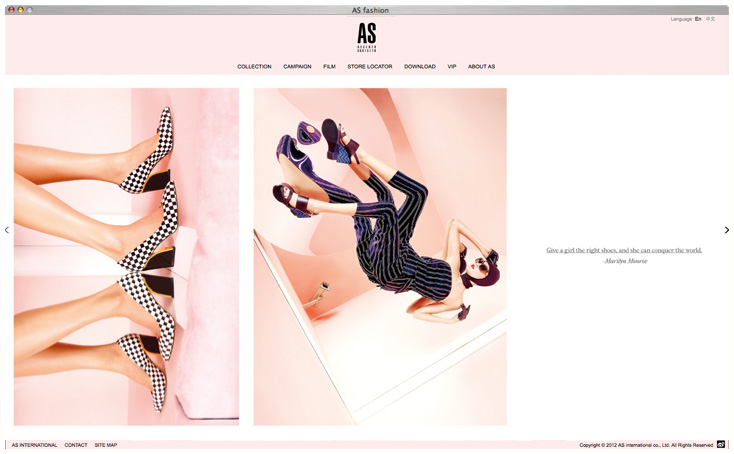Click the striped jumpsuit model image
This screenshot has width=734, height=454.
[x=380, y=257]
